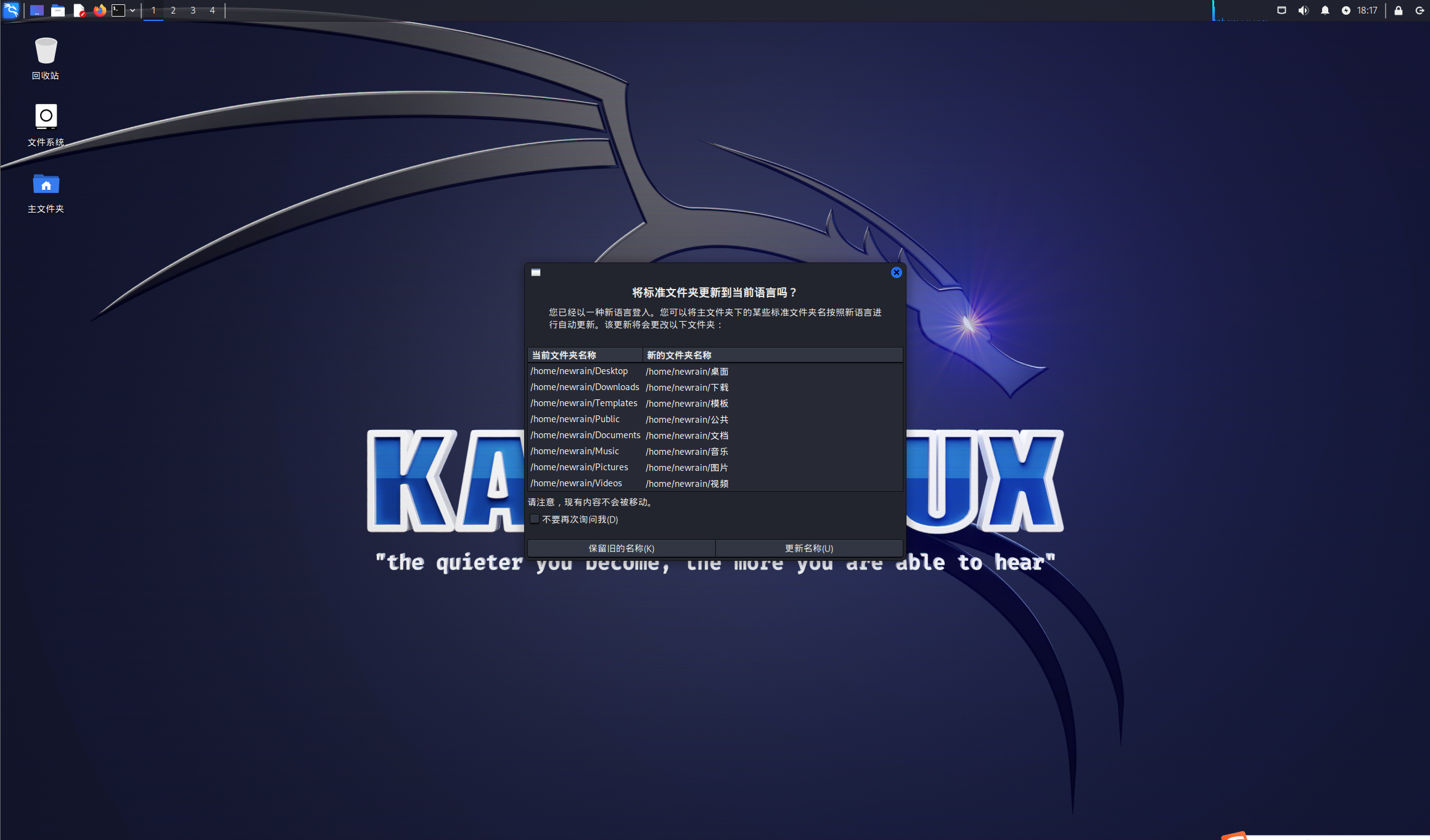
Task: Select the /home/newrain/Pictures row
Action: (x=715, y=467)
